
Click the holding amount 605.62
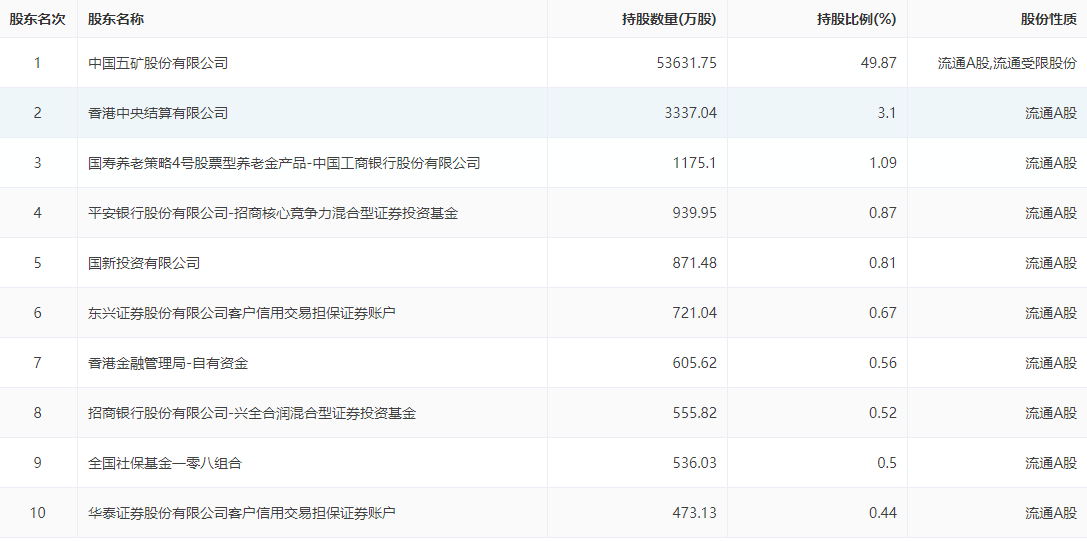[x=695, y=363]
